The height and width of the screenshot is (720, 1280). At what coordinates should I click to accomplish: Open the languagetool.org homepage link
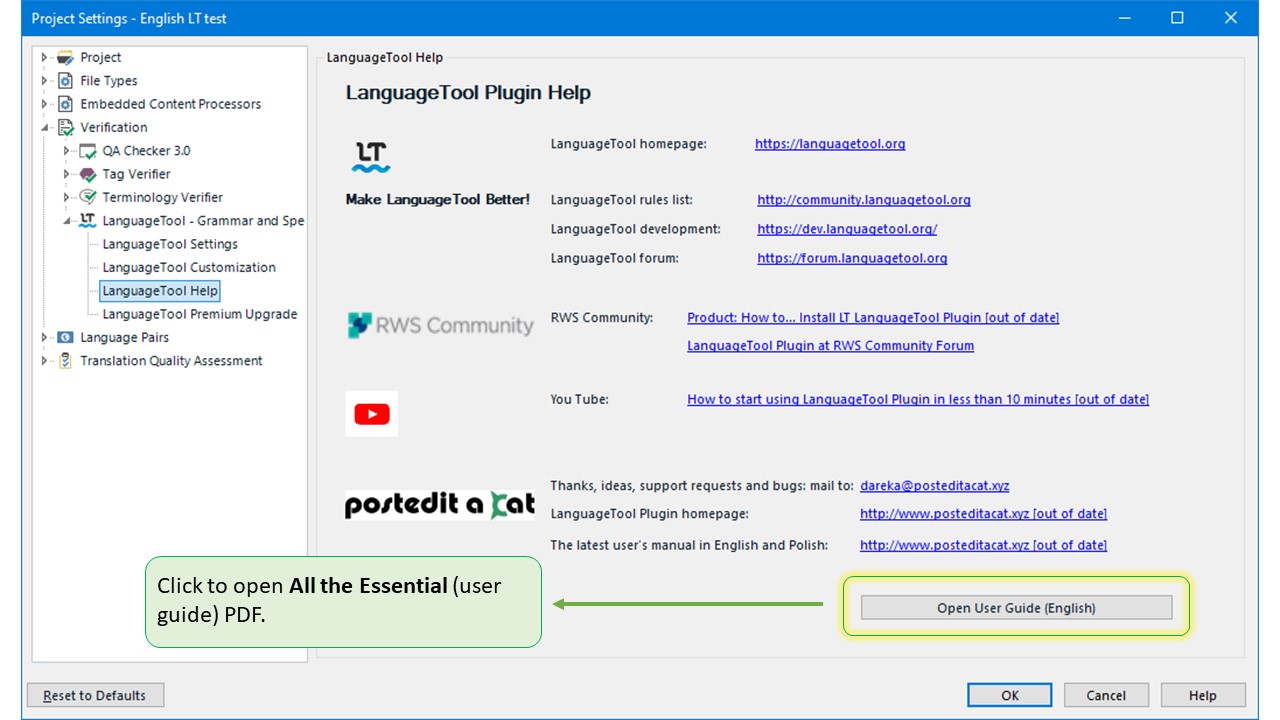pyautogui.click(x=830, y=144)
